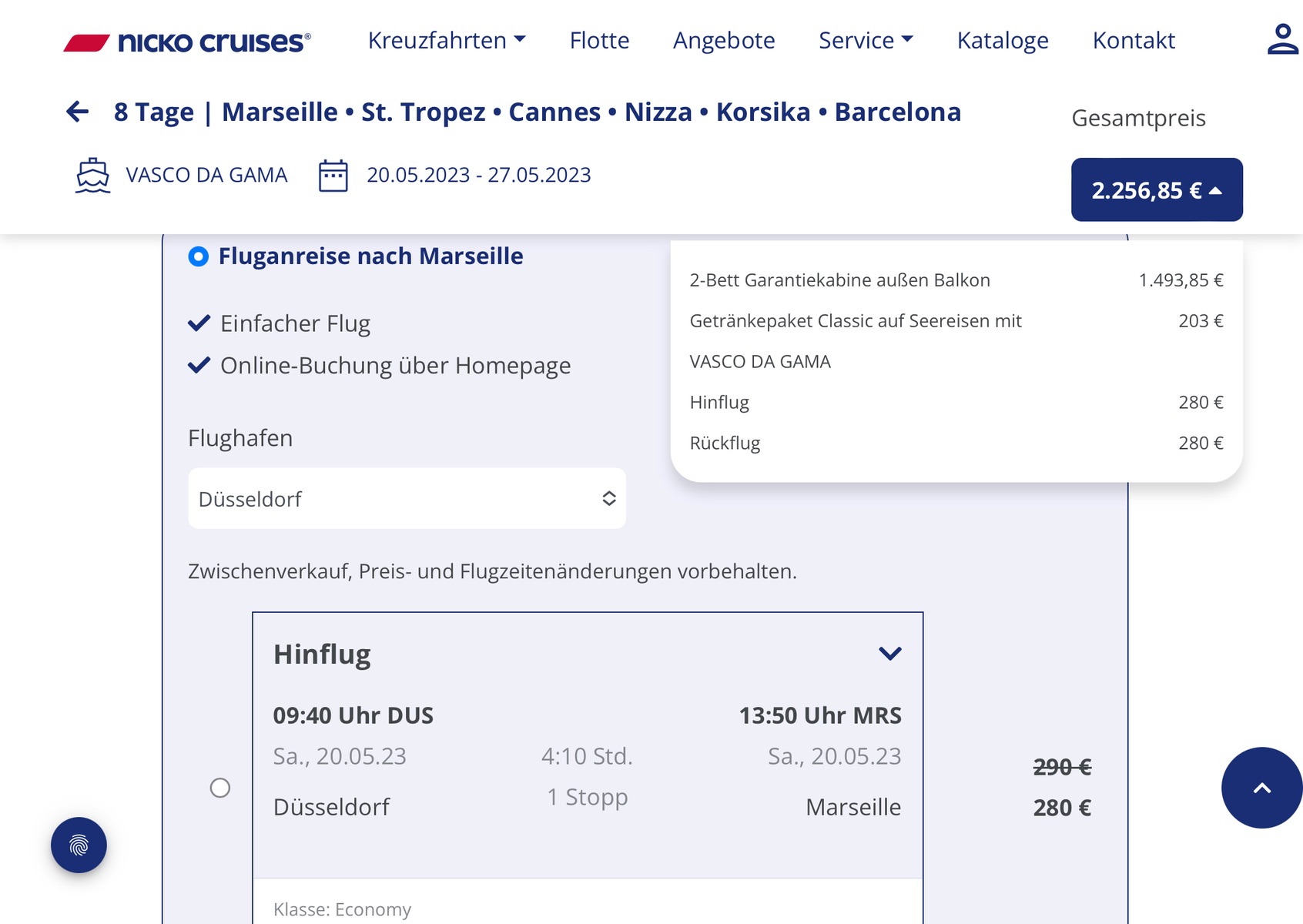Screen dimensions: 1303x924
Task: Go to Kataloge
Action: [1003, 40]
